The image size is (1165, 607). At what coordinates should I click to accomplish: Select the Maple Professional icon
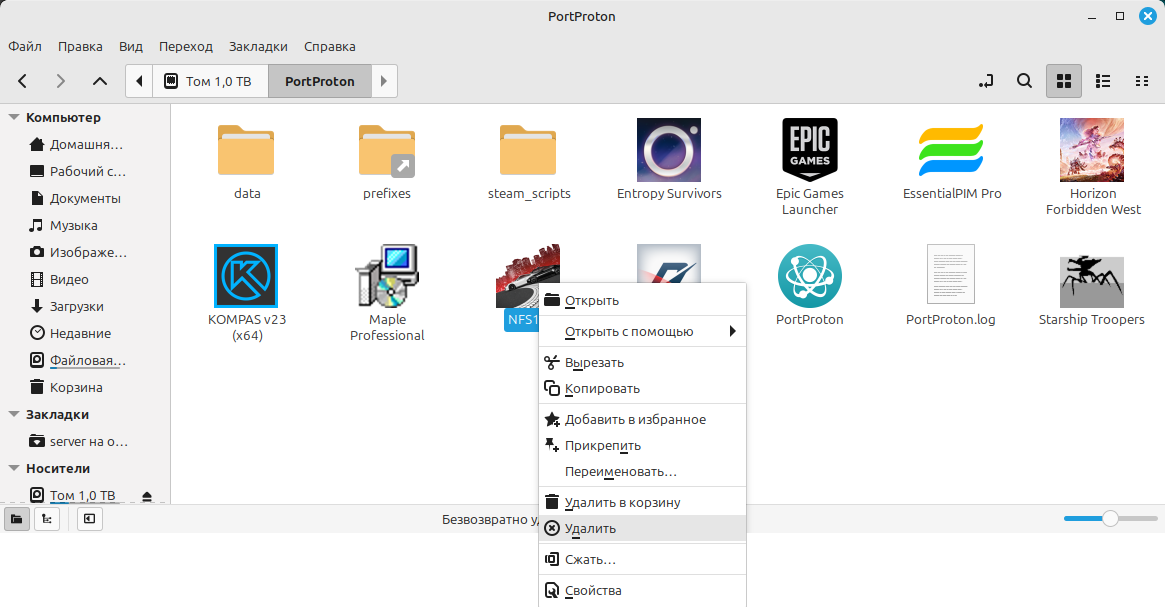(387, 276)
